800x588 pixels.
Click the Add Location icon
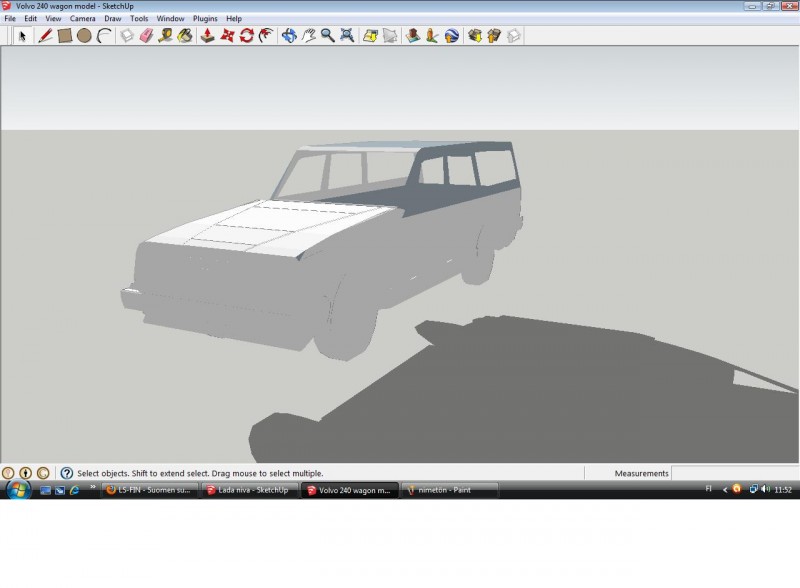(x=370, y=36)
